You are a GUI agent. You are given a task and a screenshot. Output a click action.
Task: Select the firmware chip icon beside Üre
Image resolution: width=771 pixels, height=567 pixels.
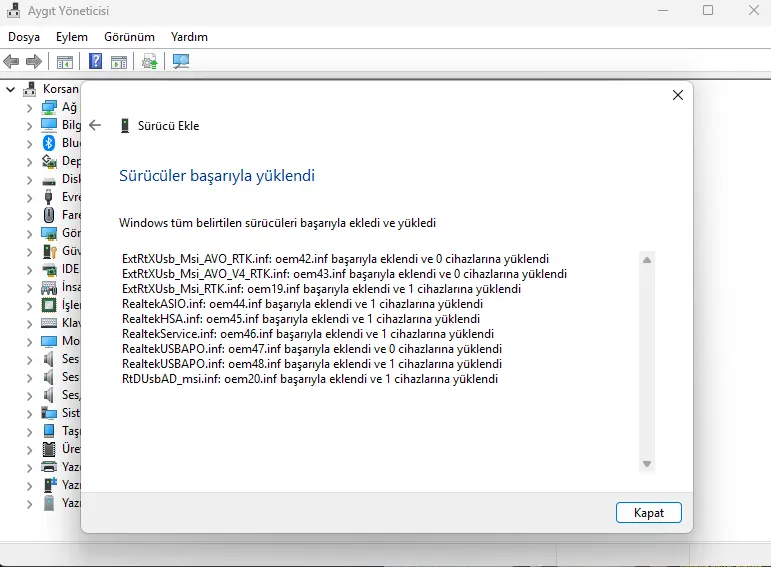click(x=49, y=449)
